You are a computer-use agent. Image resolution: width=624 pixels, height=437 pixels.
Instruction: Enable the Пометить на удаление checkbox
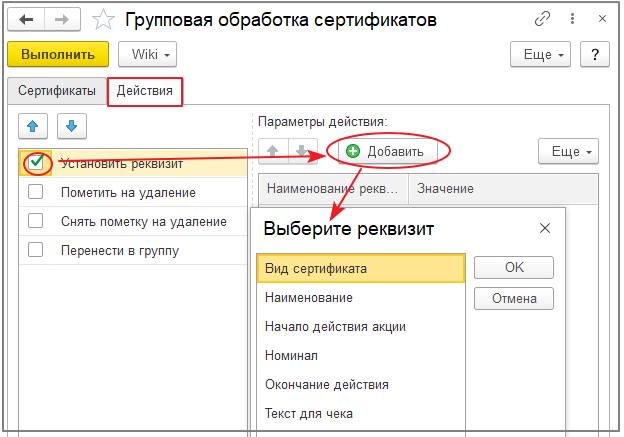tap(36, 192)
